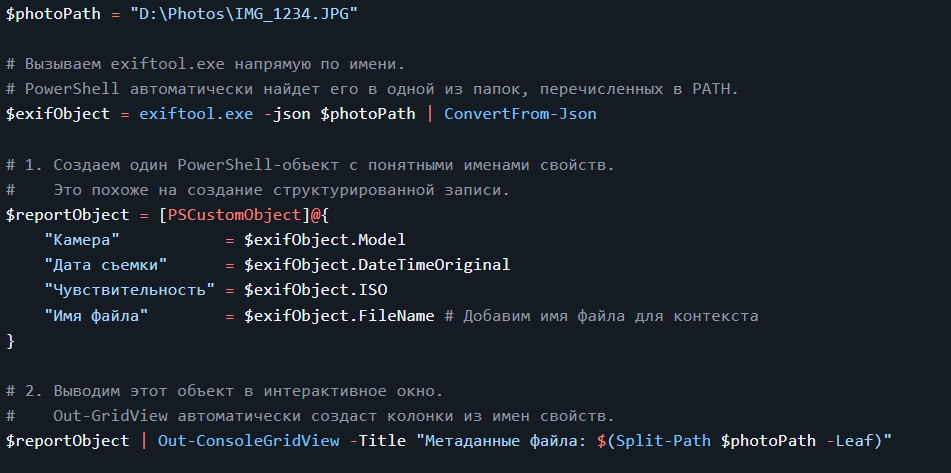Click the $exifObject variable being assigned
Screen dimensions: 951x473
[58, 114]
